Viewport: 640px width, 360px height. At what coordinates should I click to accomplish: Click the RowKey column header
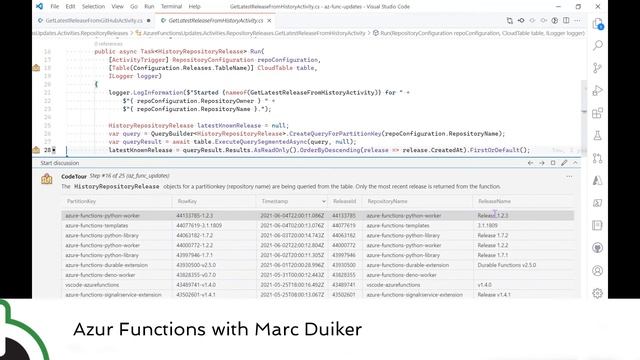pos(187,201)
